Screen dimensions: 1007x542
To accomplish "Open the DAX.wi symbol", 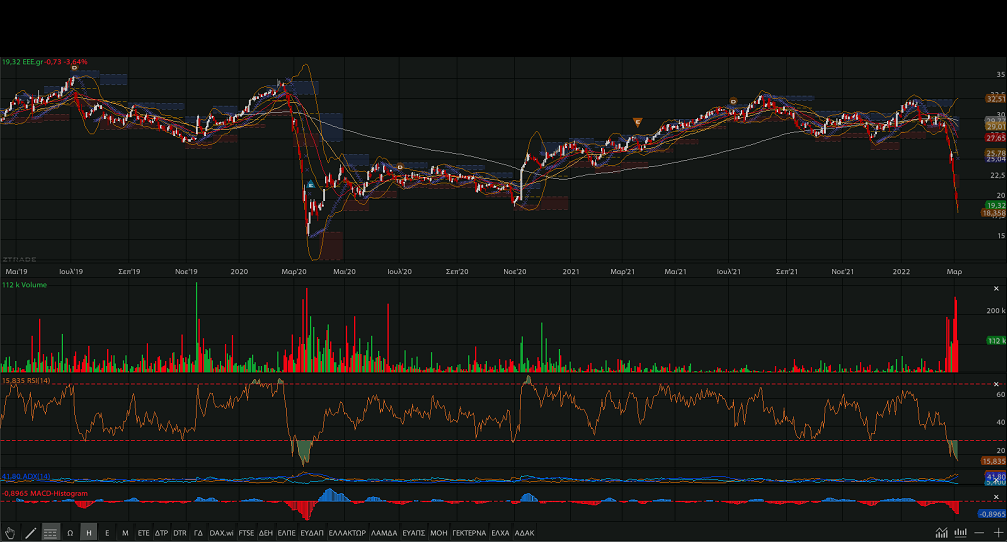I will pos(222,533).
